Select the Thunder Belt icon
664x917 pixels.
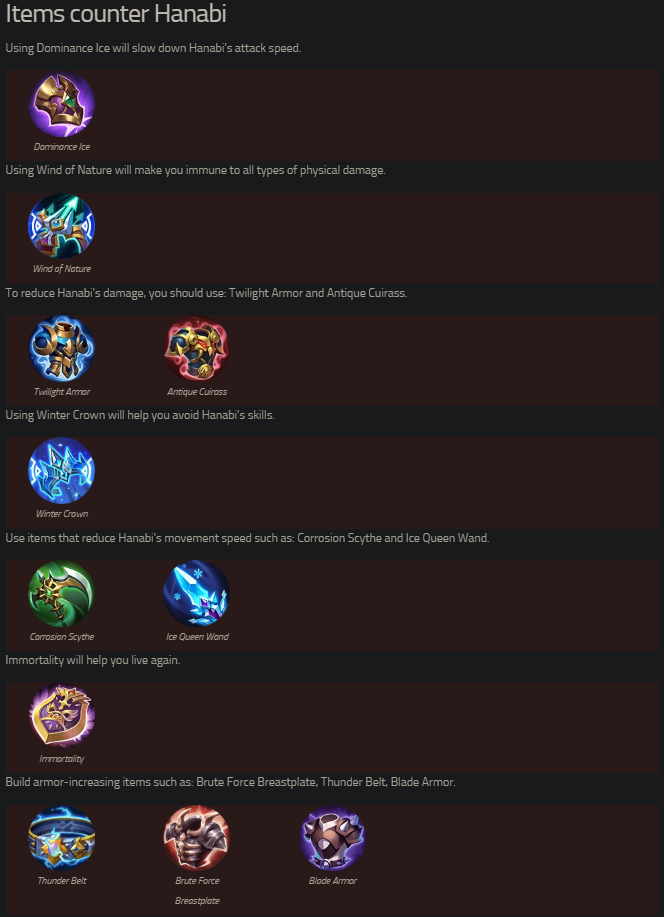click(62, 839)
